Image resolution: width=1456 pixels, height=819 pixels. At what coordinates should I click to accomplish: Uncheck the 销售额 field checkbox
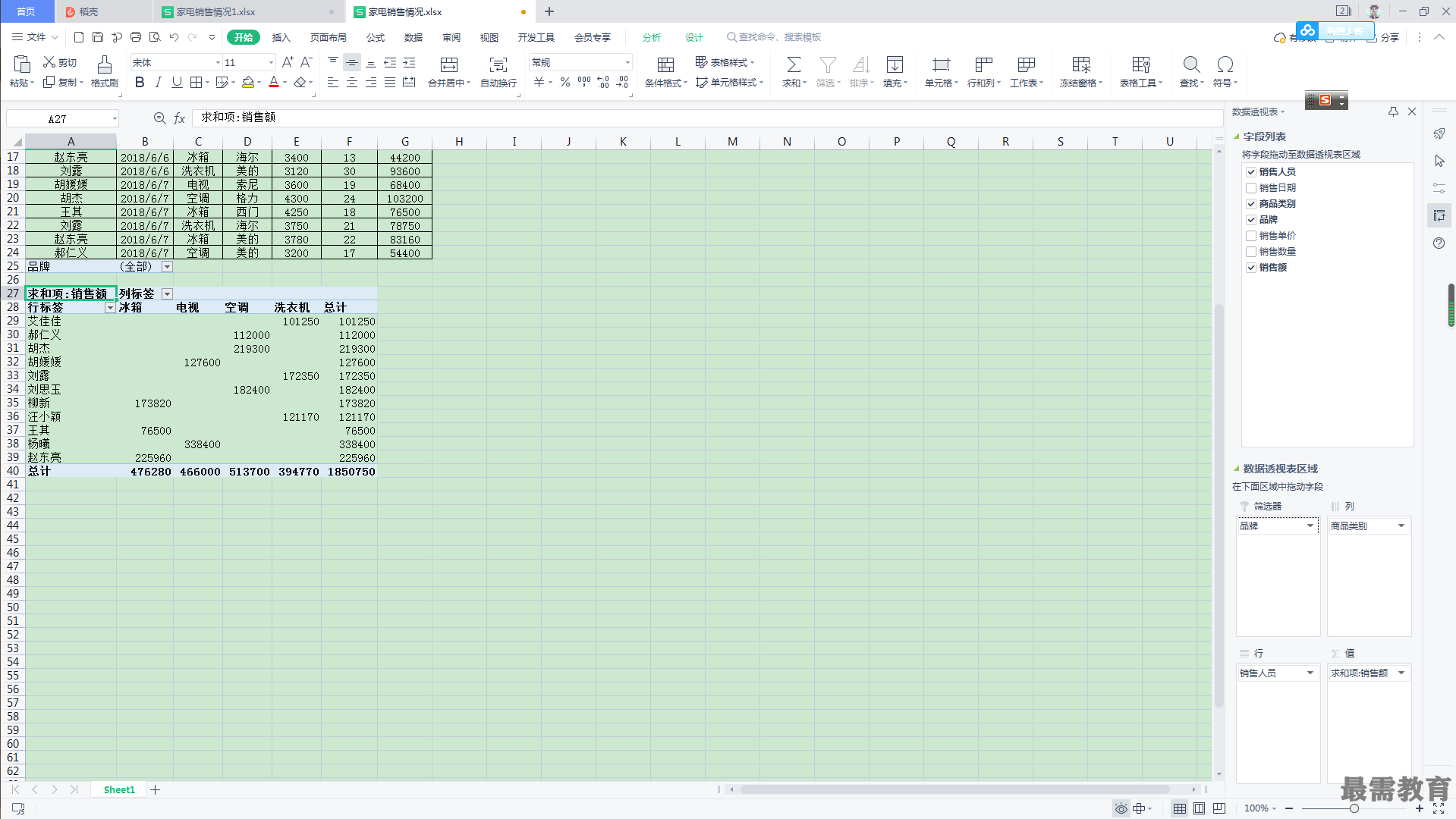pos(1251,268)
